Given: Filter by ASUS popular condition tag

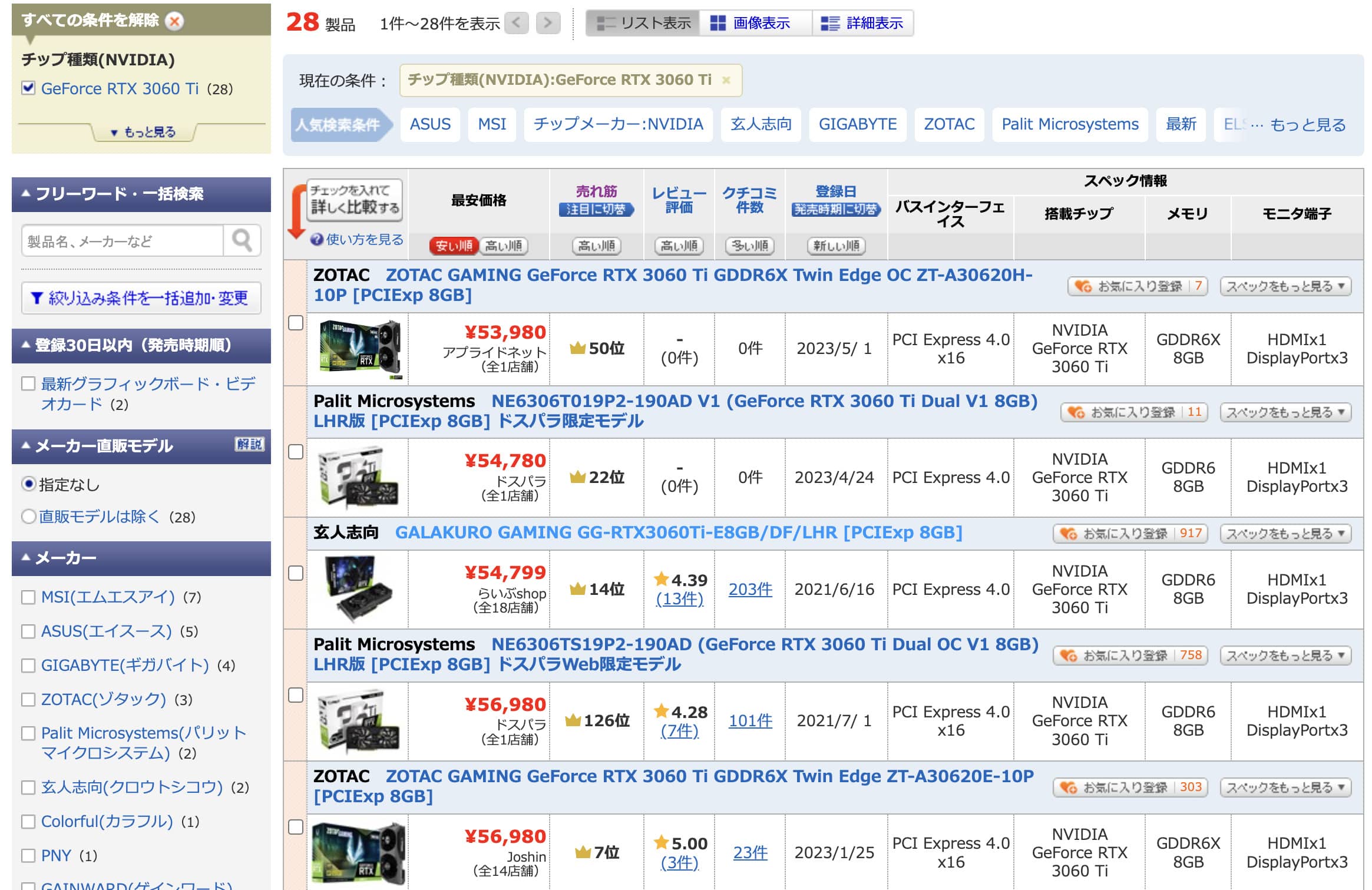Looking at the screenshot, I should [x=430, y=125].
